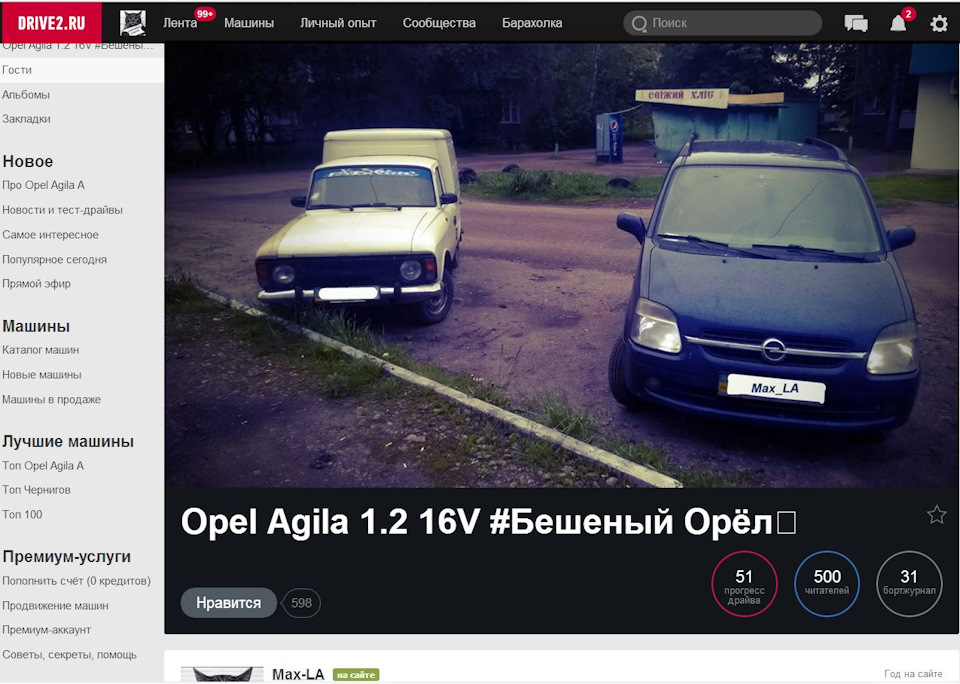The image size is (960, 684).
Task: Click the Max-LA author avatar thumbnail
Action: point(222,674)
